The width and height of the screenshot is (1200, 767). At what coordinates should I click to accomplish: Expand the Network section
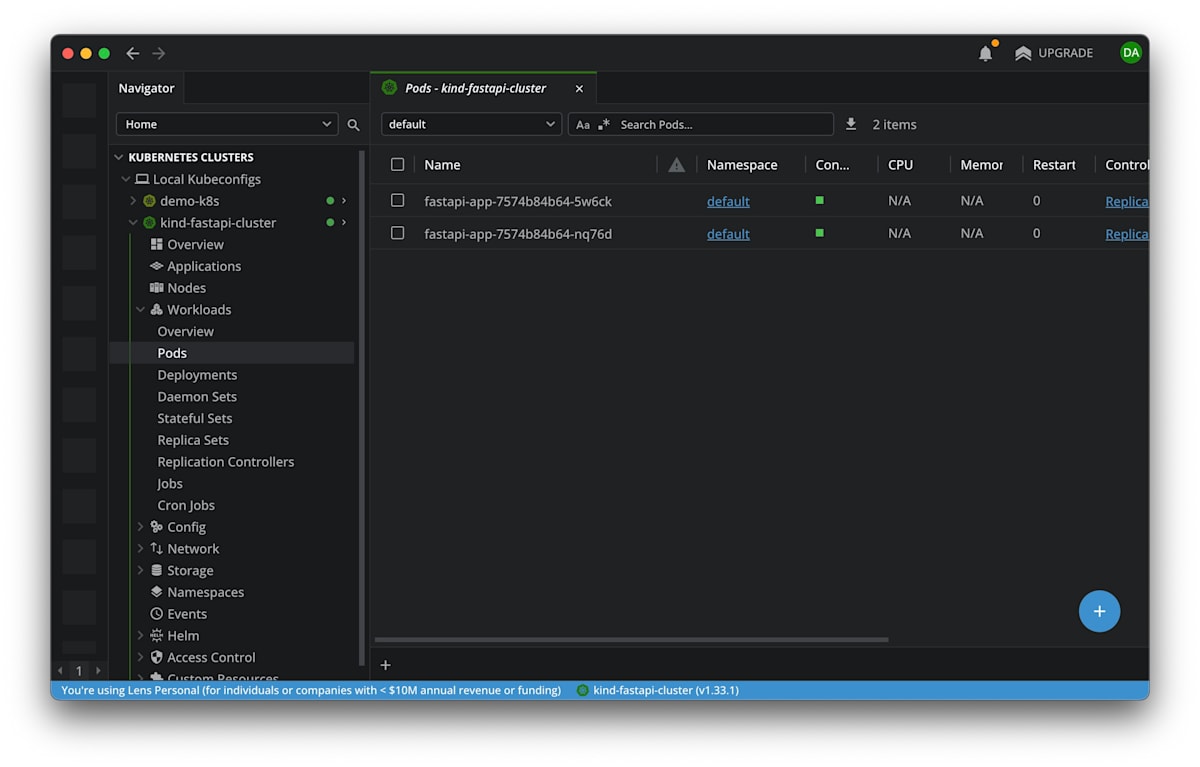(x=140, y=549)
